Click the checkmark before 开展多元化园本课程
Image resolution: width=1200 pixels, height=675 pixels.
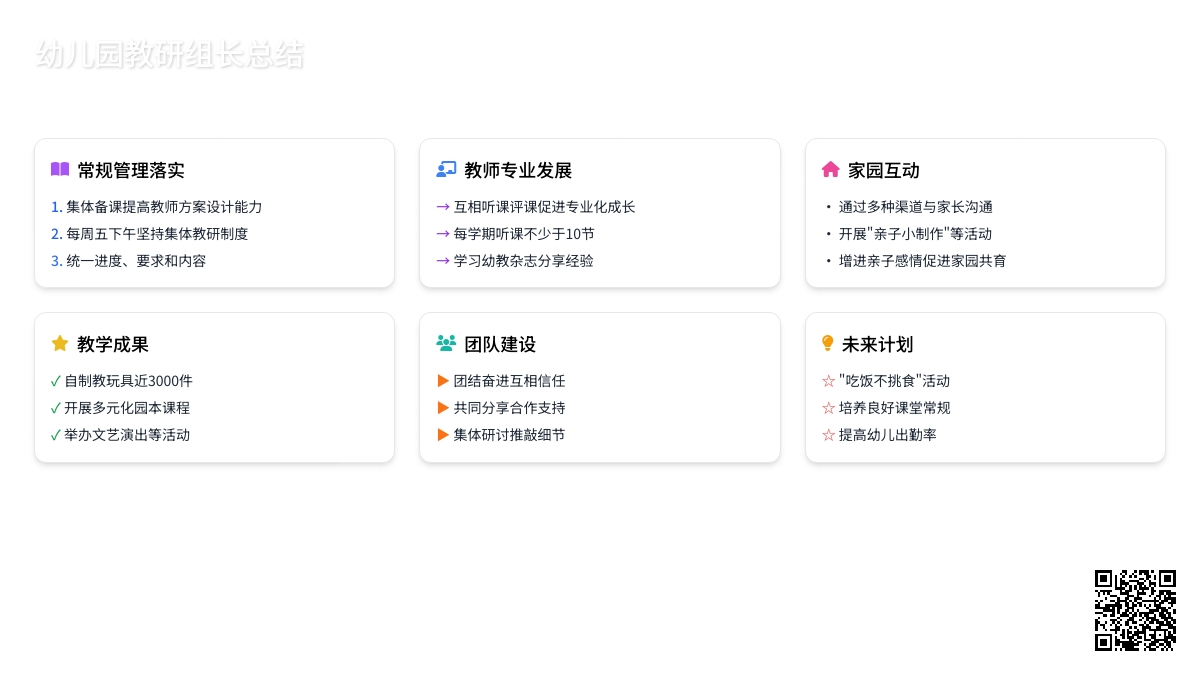pos(56,408)
